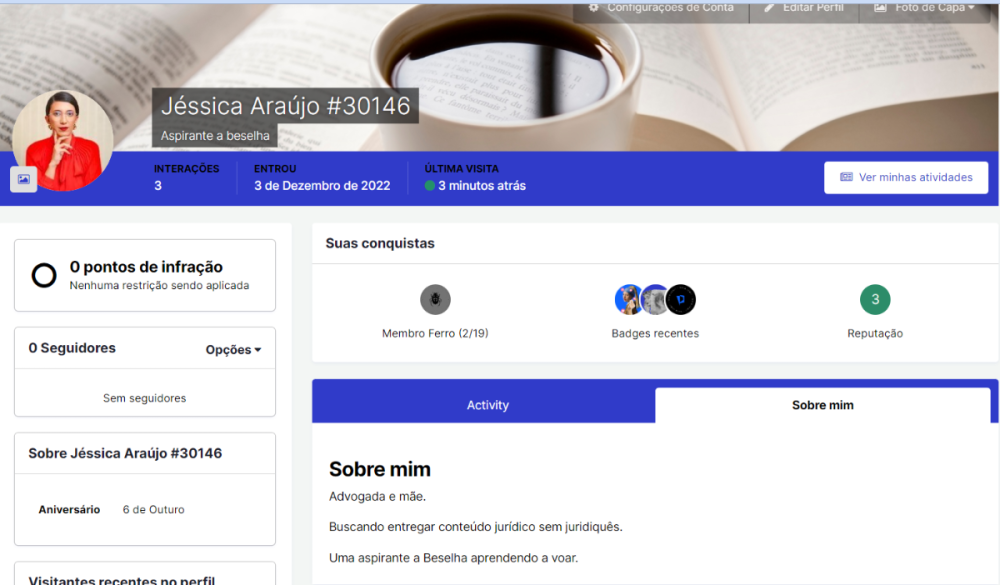
Task: Click the green online status dot
Action: [x=430, y=186]
